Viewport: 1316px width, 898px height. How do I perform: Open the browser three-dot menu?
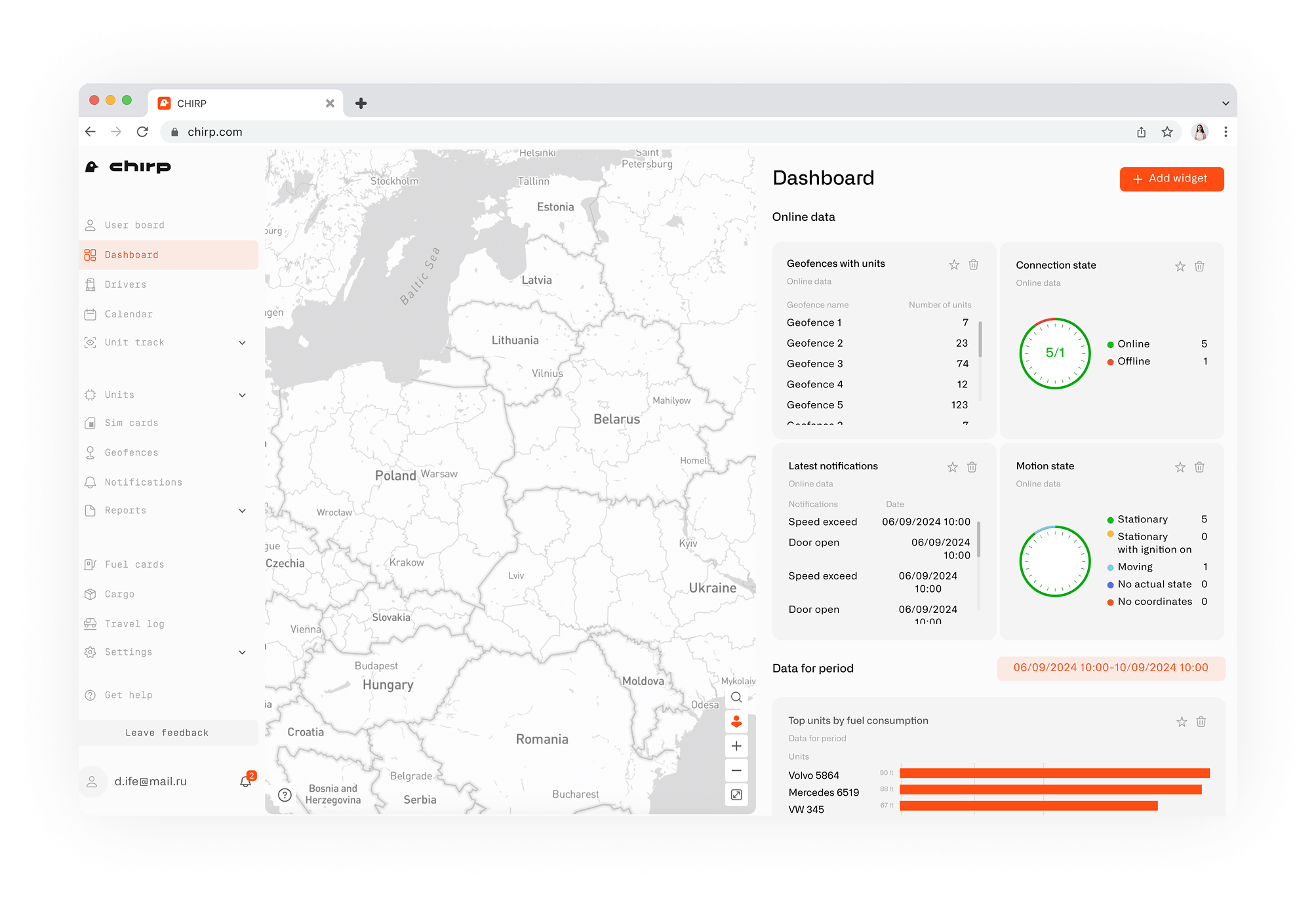(1226, 132)
